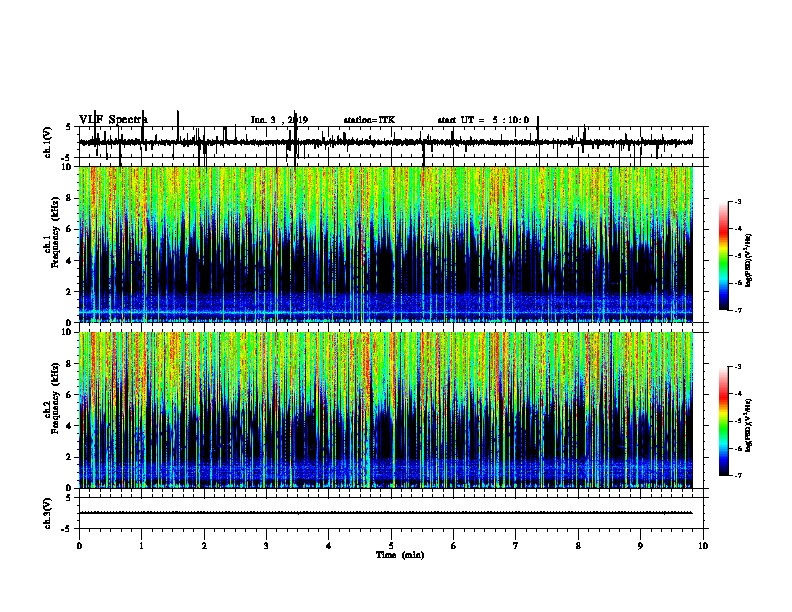Click the ch.2 color bar 'log(PSD)' label
This screenshot has height=612, width=792.
point(749,426)
